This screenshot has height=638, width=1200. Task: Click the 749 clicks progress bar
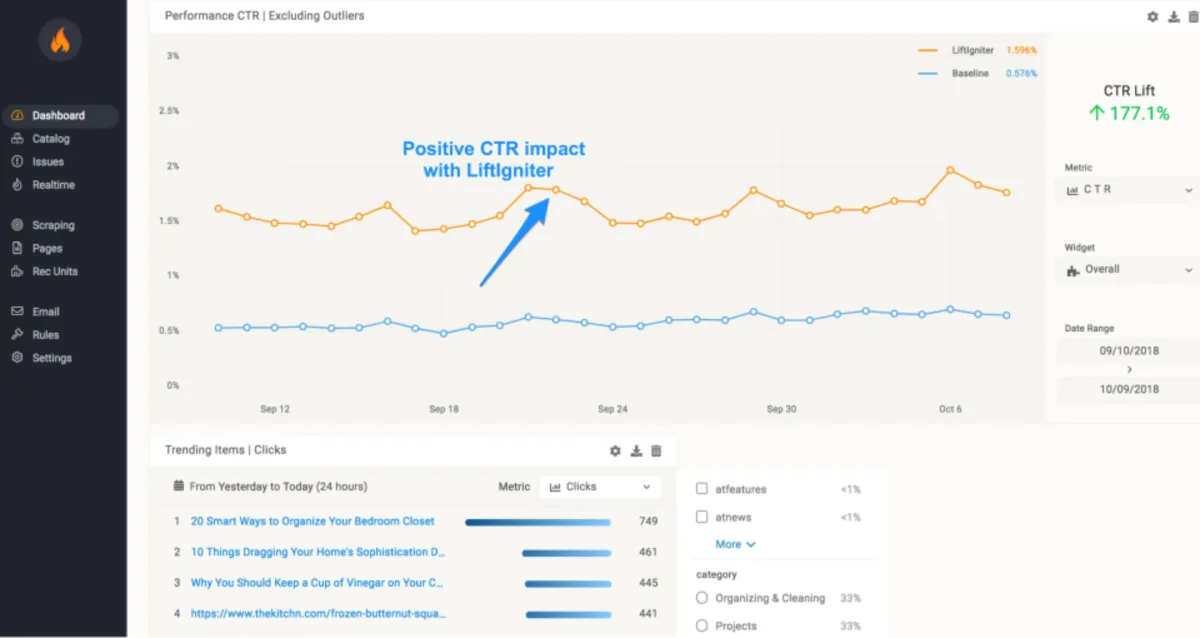538,521
